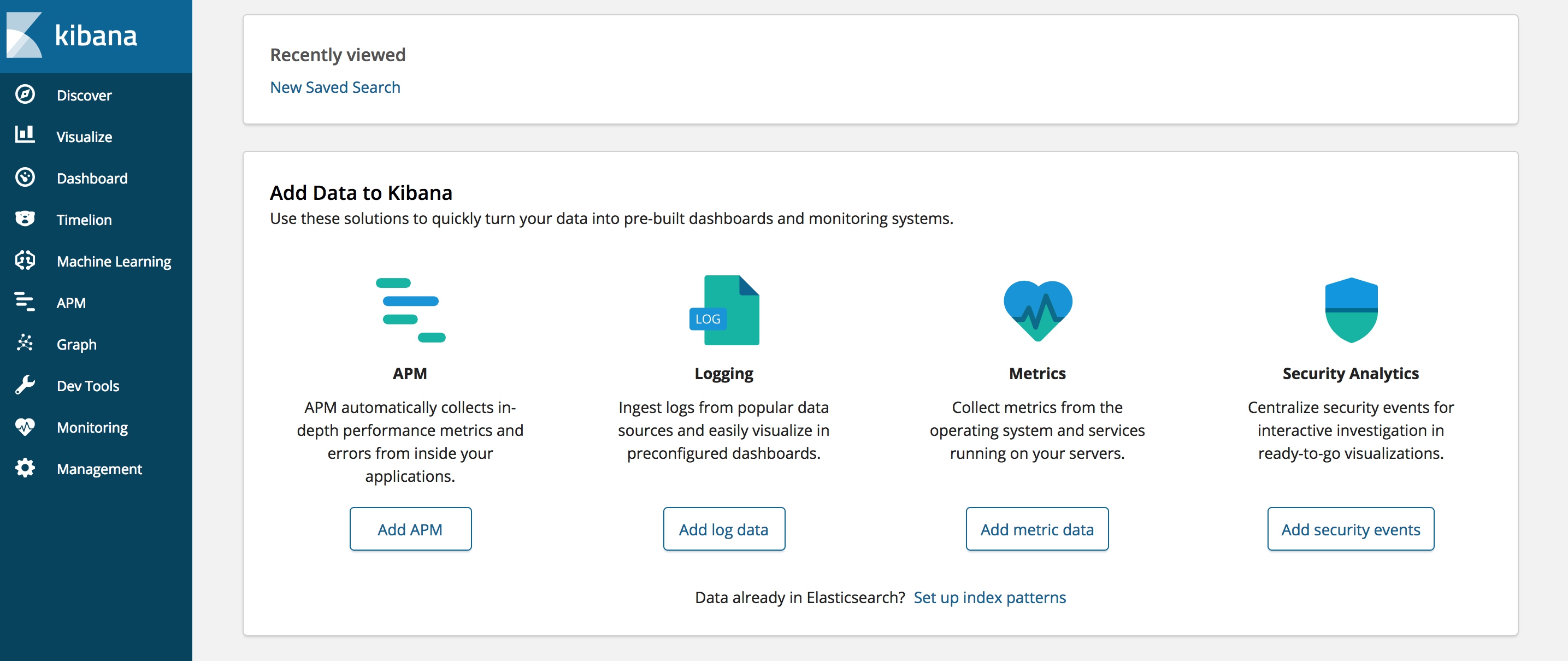This screenshot has width=1568, height=661.
Task: Click the Machine Learning brain icon
Action: [25, 260]
